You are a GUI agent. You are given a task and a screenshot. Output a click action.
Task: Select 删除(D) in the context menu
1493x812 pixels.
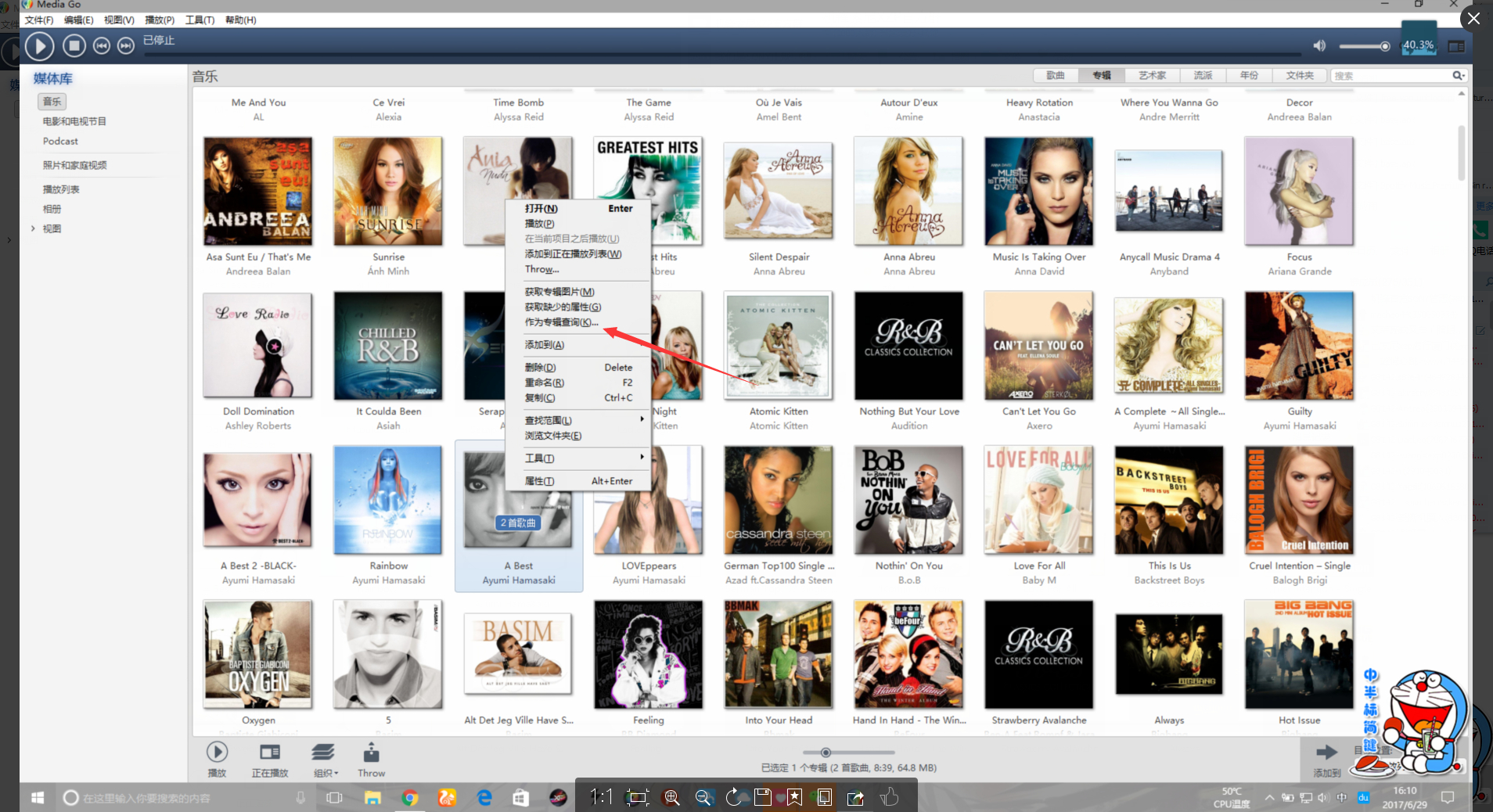click(x=578, y=368)
